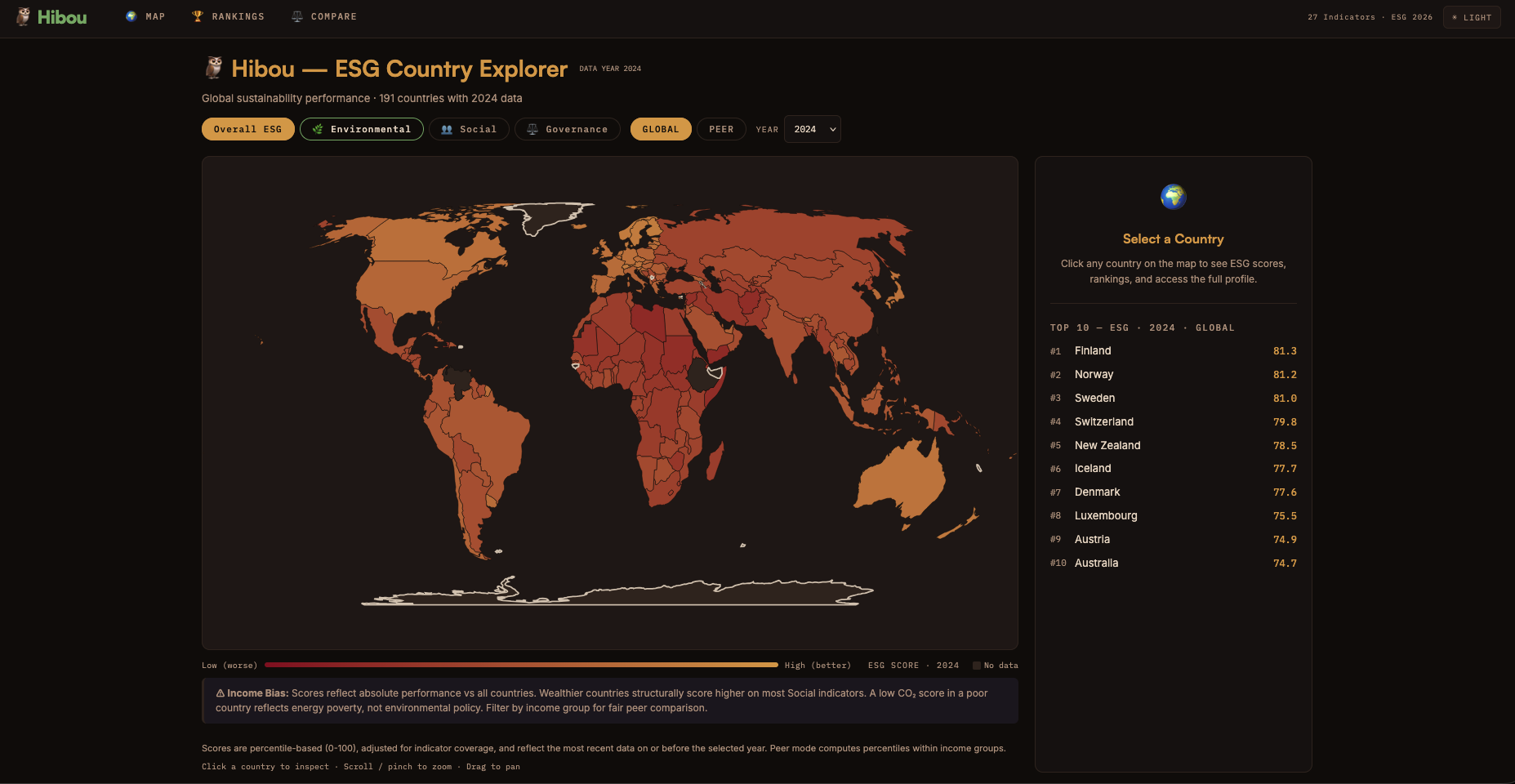Open the Rankings page

(x=238, y=16)
